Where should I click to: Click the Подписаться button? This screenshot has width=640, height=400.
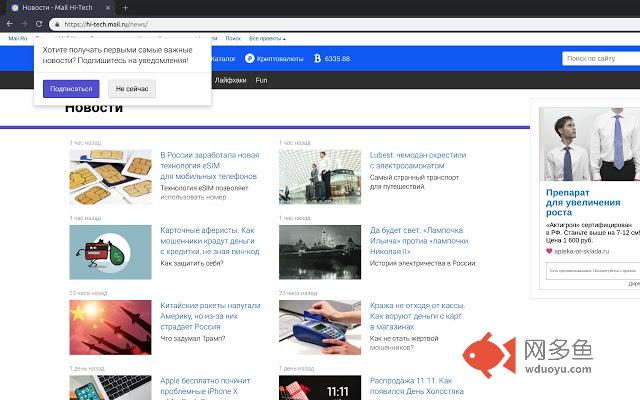point(71,89)
